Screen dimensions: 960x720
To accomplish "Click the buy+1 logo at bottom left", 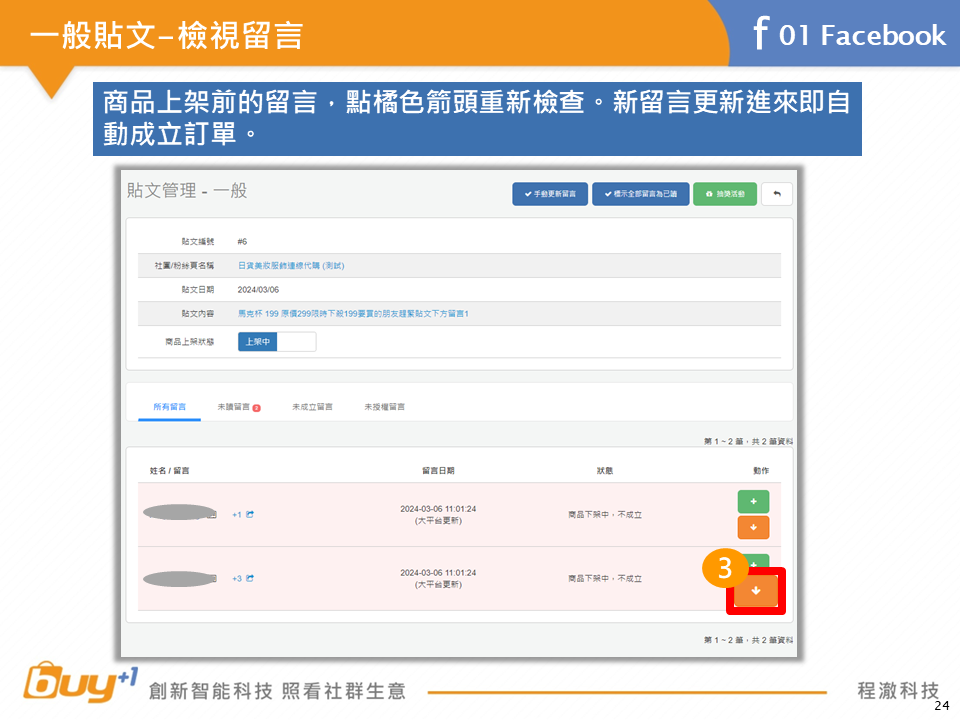I will (x=80, y=685).
